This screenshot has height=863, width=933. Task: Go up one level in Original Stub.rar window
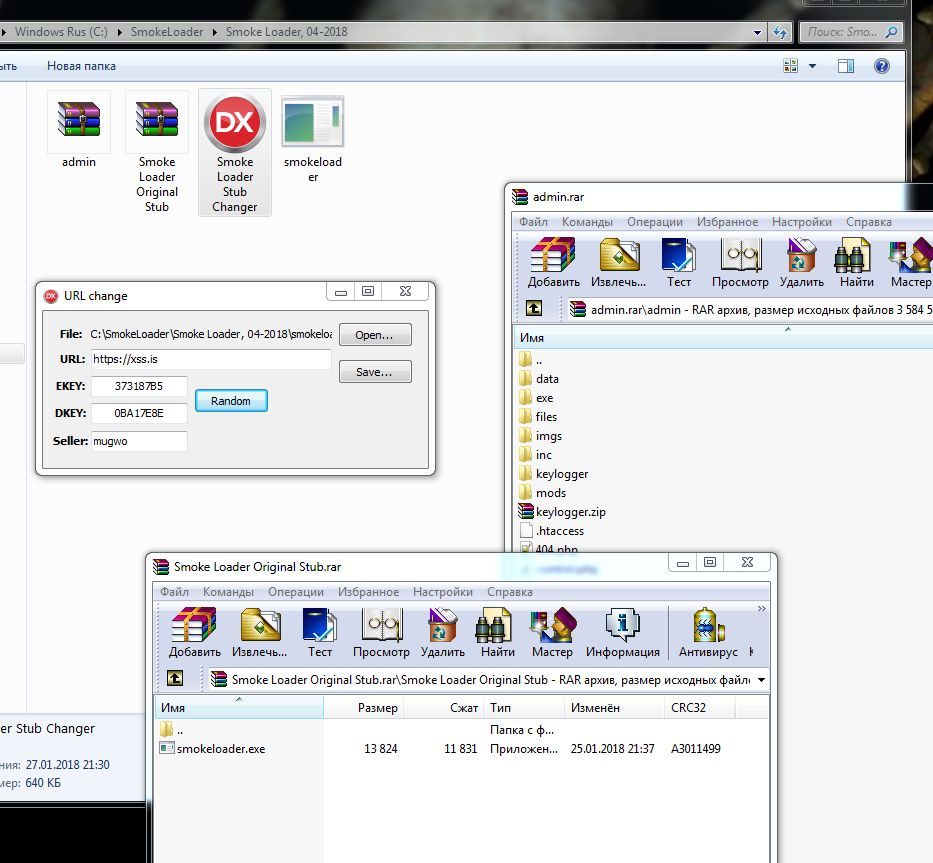tap(175, 678)
